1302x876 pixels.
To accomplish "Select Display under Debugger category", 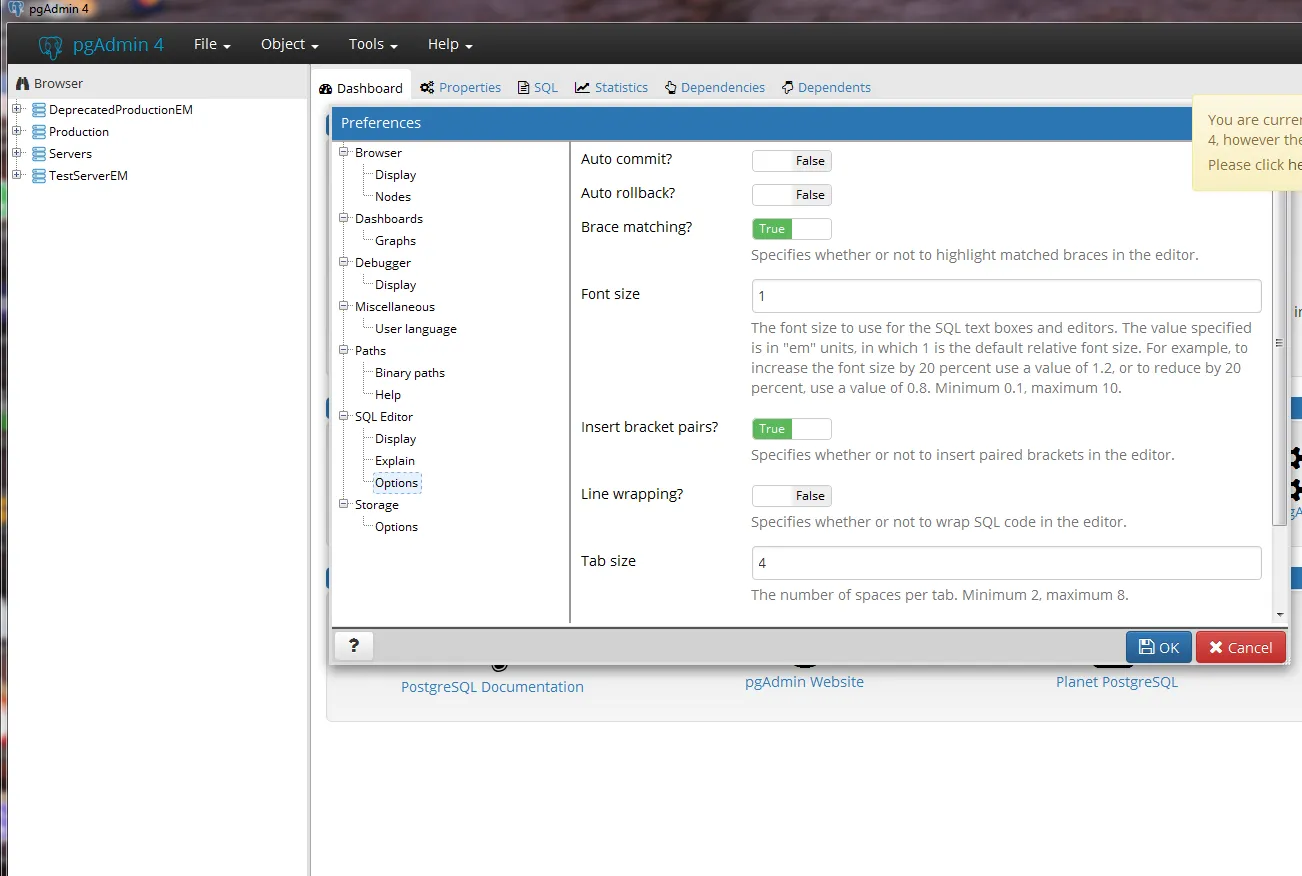I will 396,285.
